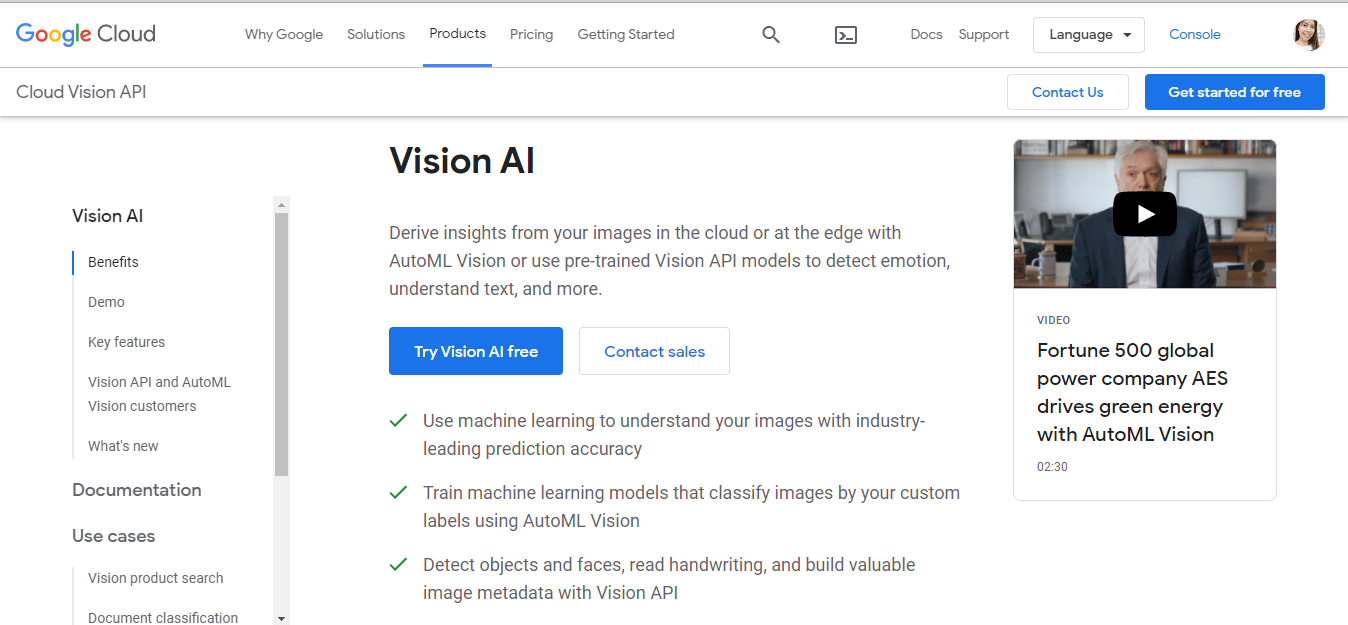Open the user profile avatar

1308,35
